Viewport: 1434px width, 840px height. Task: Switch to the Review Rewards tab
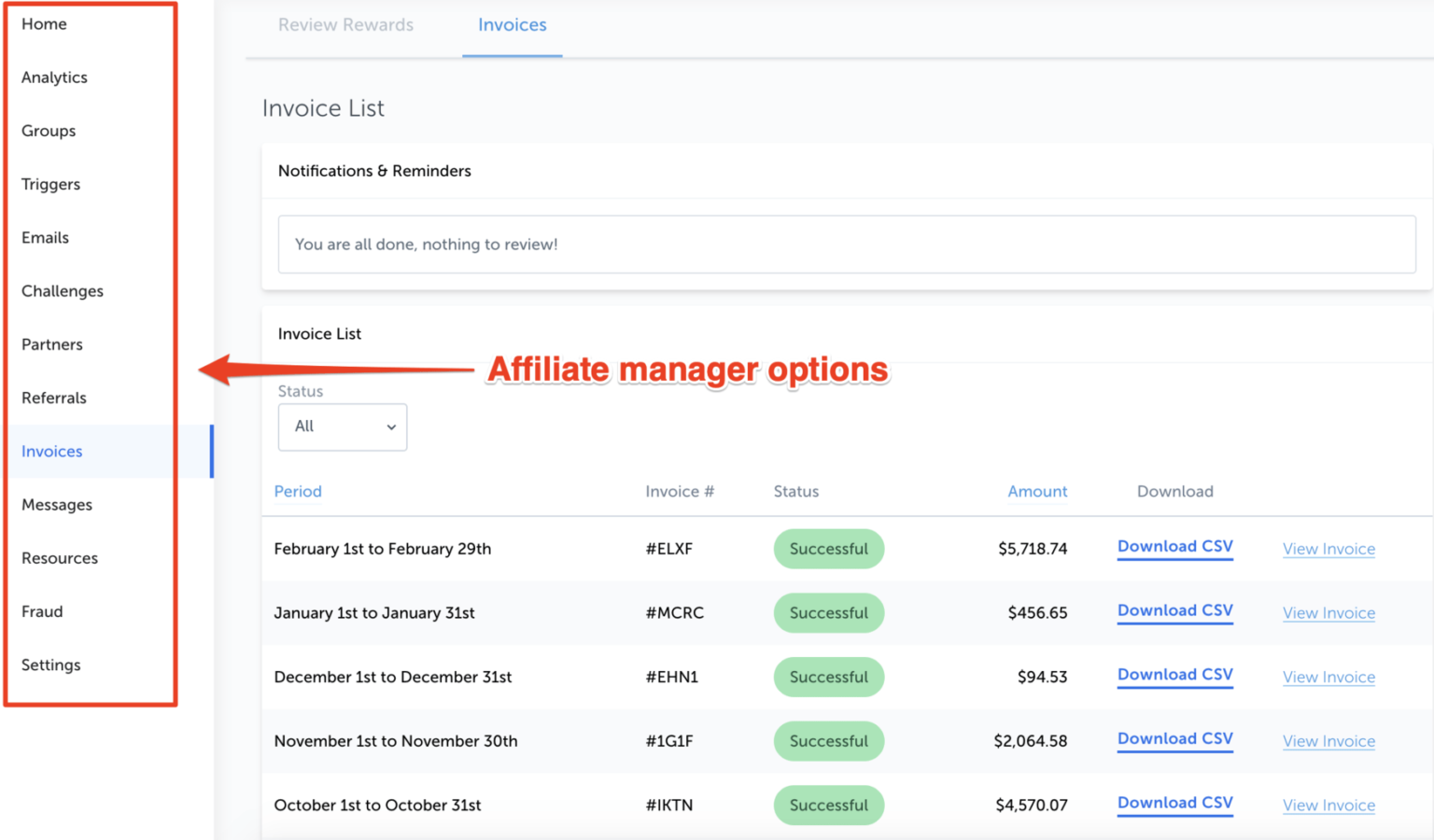(x=345, y=24)
